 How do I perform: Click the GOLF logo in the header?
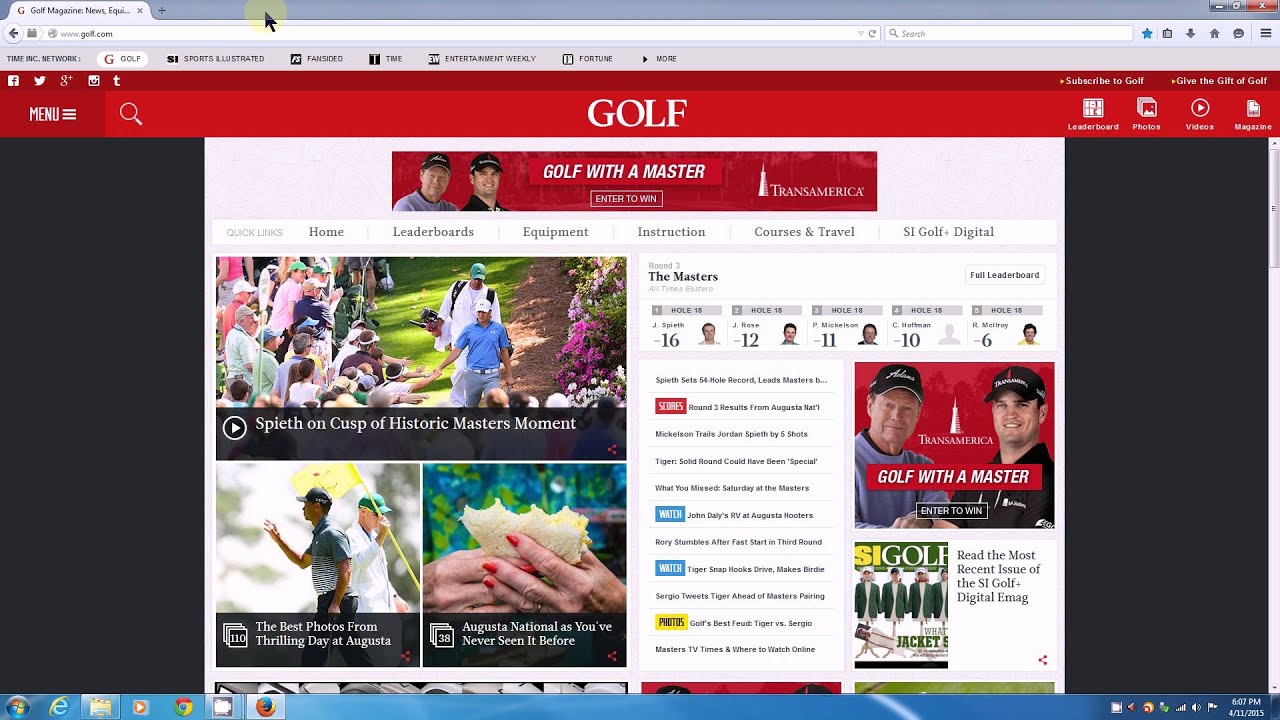[637, 113]
